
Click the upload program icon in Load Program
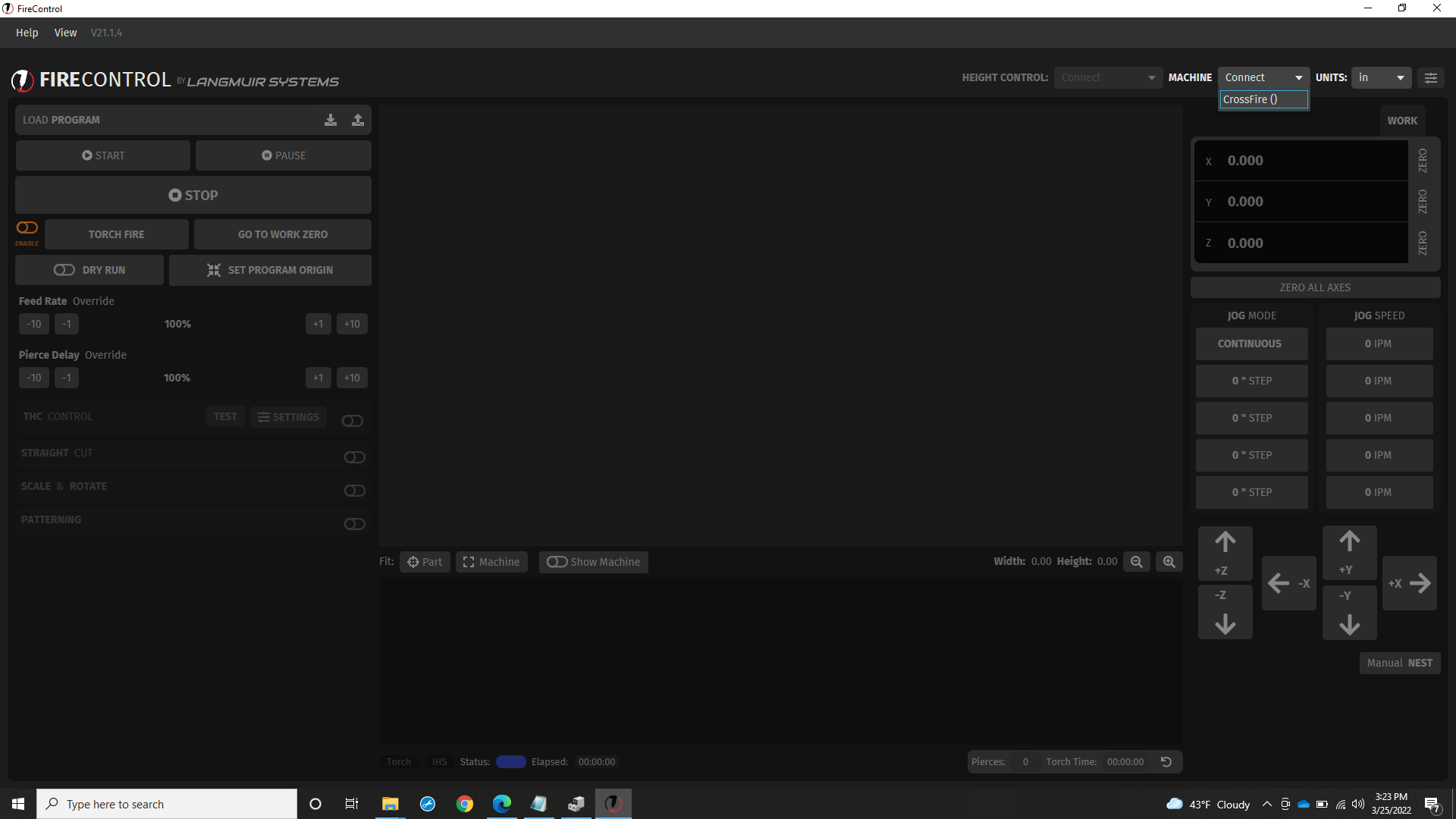pyautogui.click(x=358, y=120)
